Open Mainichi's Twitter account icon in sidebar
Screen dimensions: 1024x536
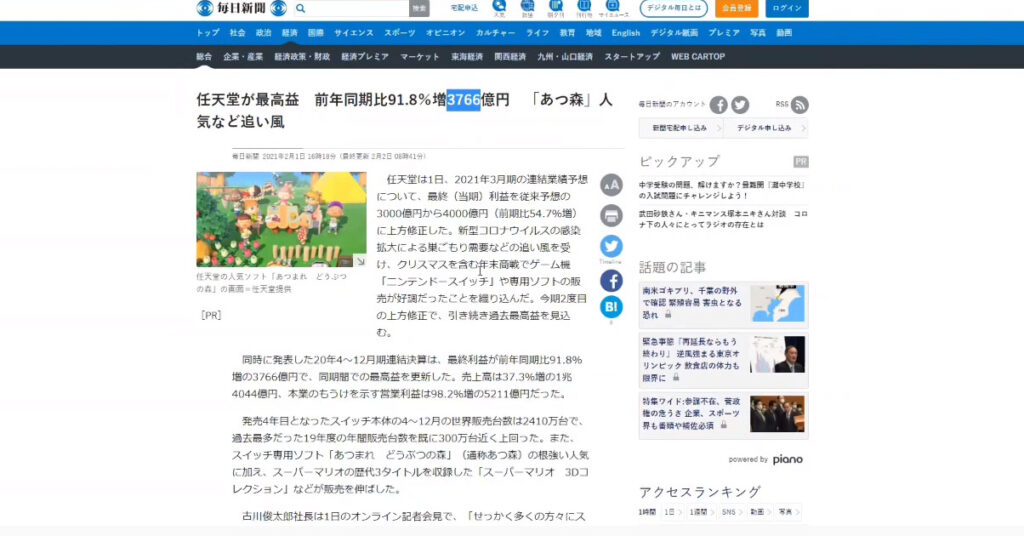coord(740,104)
